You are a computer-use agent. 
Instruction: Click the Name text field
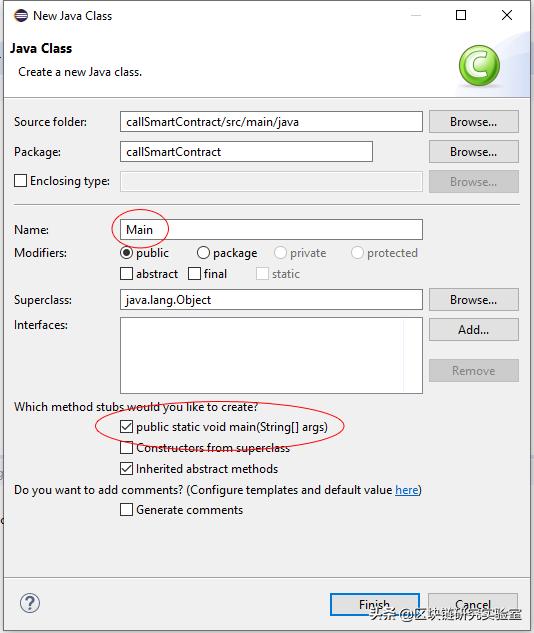[271, 230]
